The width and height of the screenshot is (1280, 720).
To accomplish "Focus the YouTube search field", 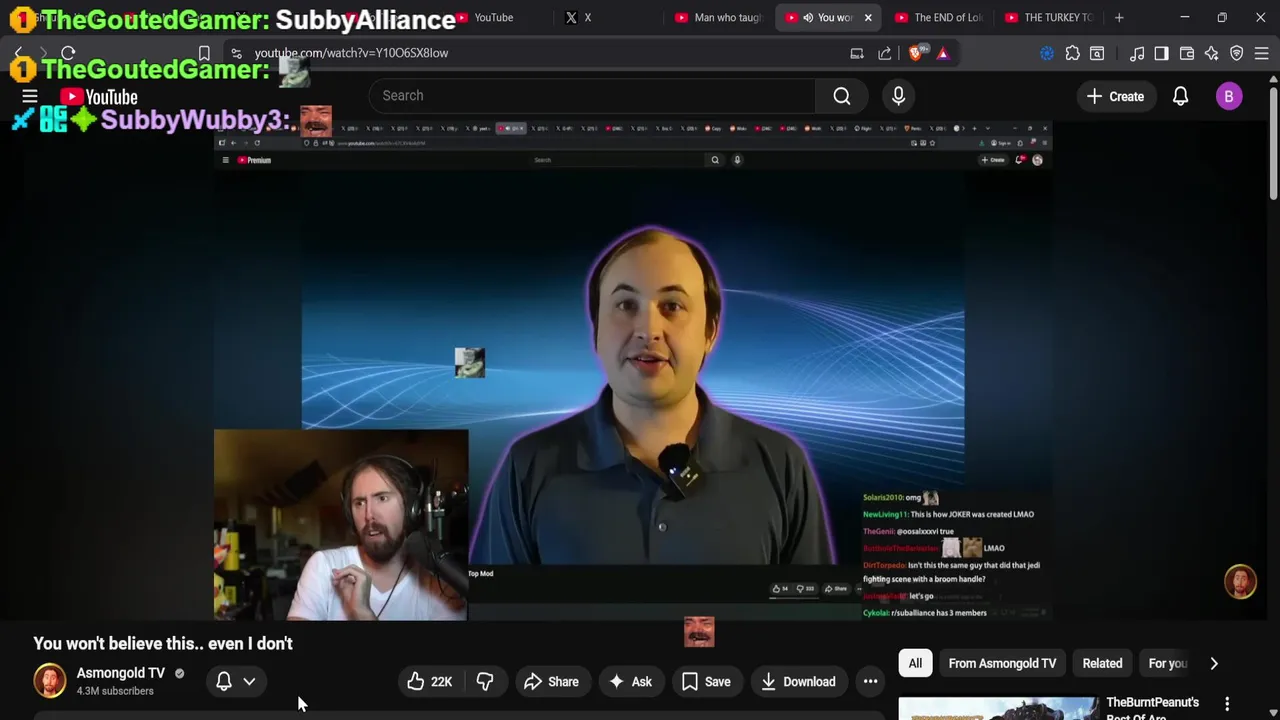I will (593, 96).
